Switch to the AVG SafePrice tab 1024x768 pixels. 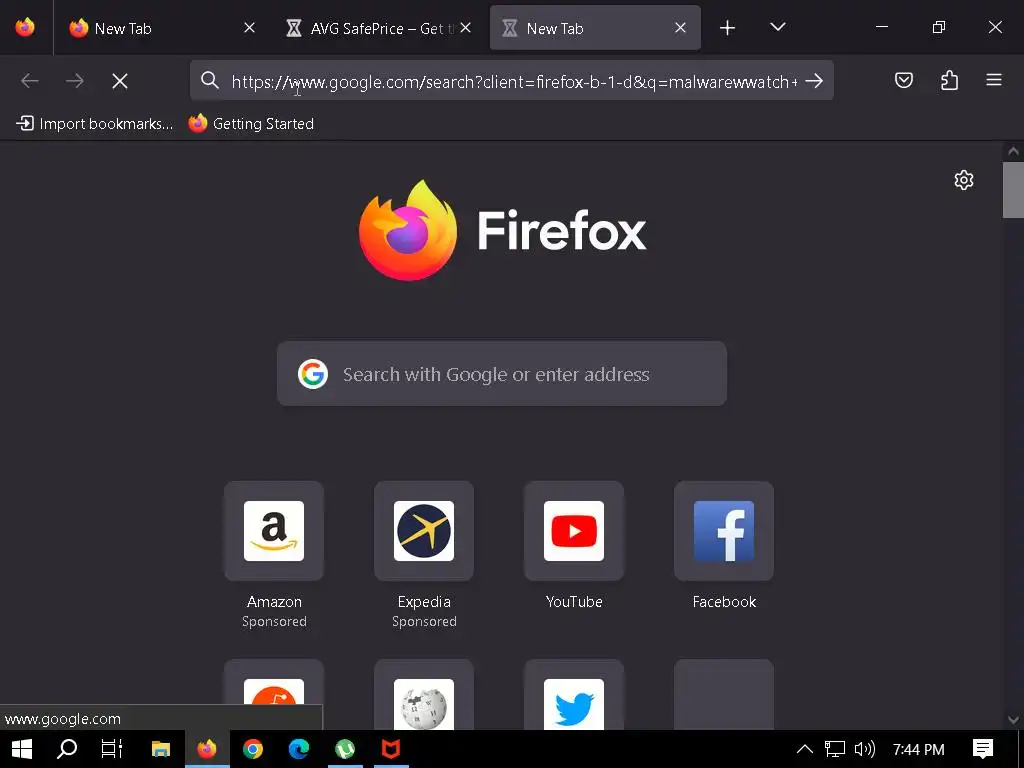pos(377,28)
